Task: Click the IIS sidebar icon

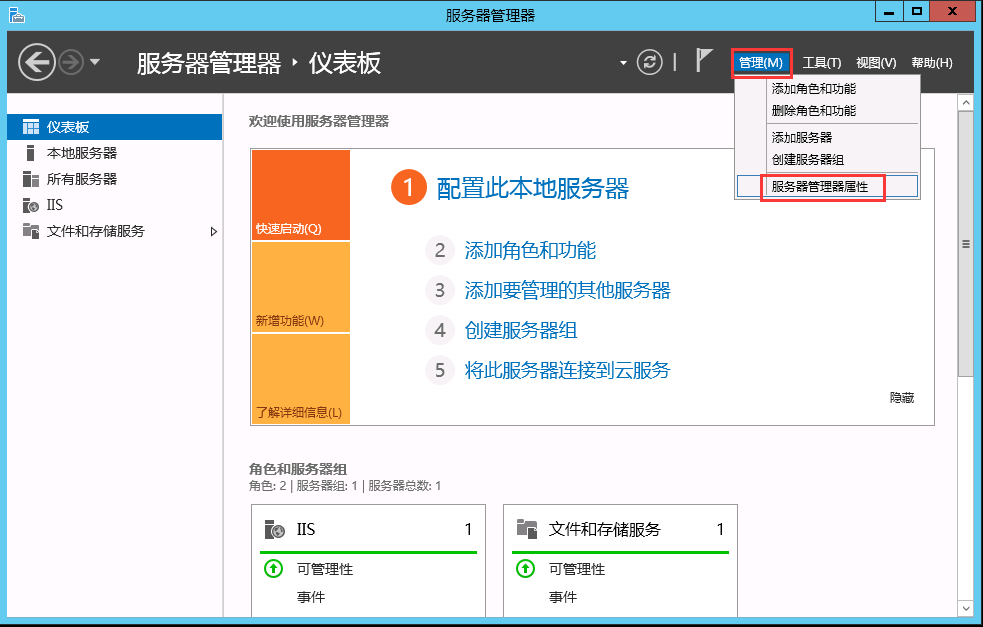Action: [28, 206]
